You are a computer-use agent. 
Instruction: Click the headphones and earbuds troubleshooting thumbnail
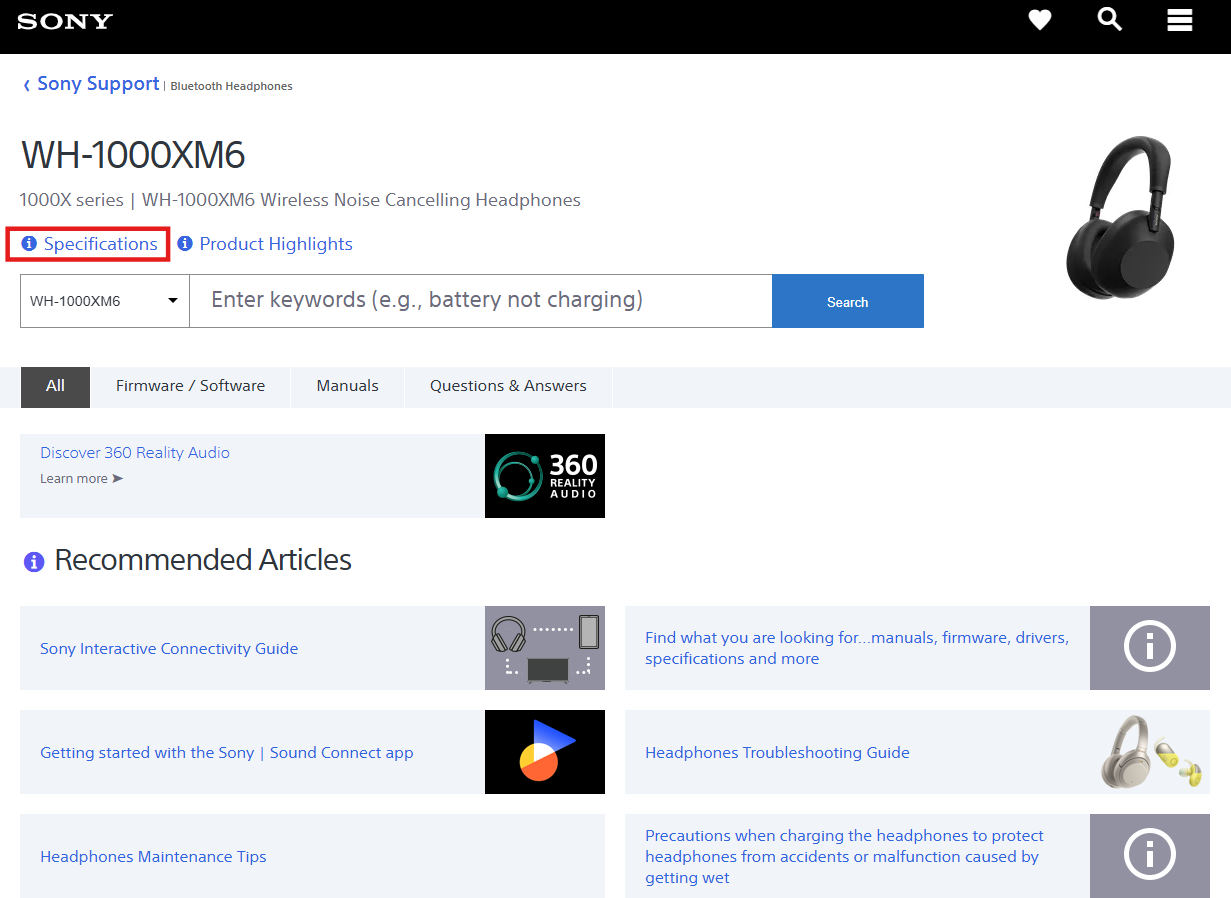1150,752
